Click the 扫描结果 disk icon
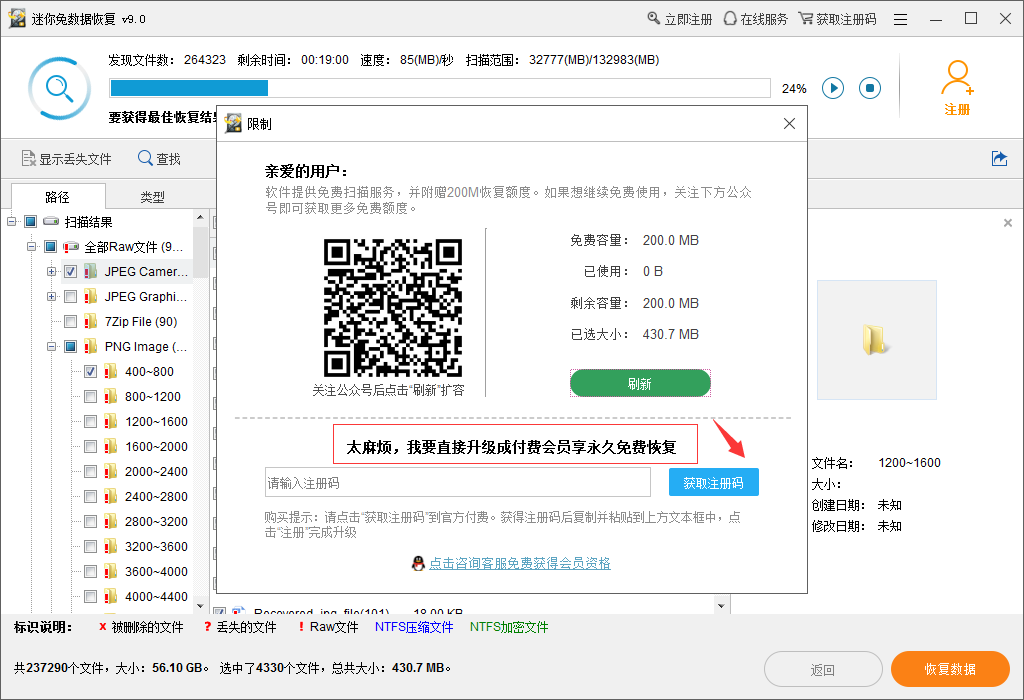1024x700 pixels. pos(51,221)
